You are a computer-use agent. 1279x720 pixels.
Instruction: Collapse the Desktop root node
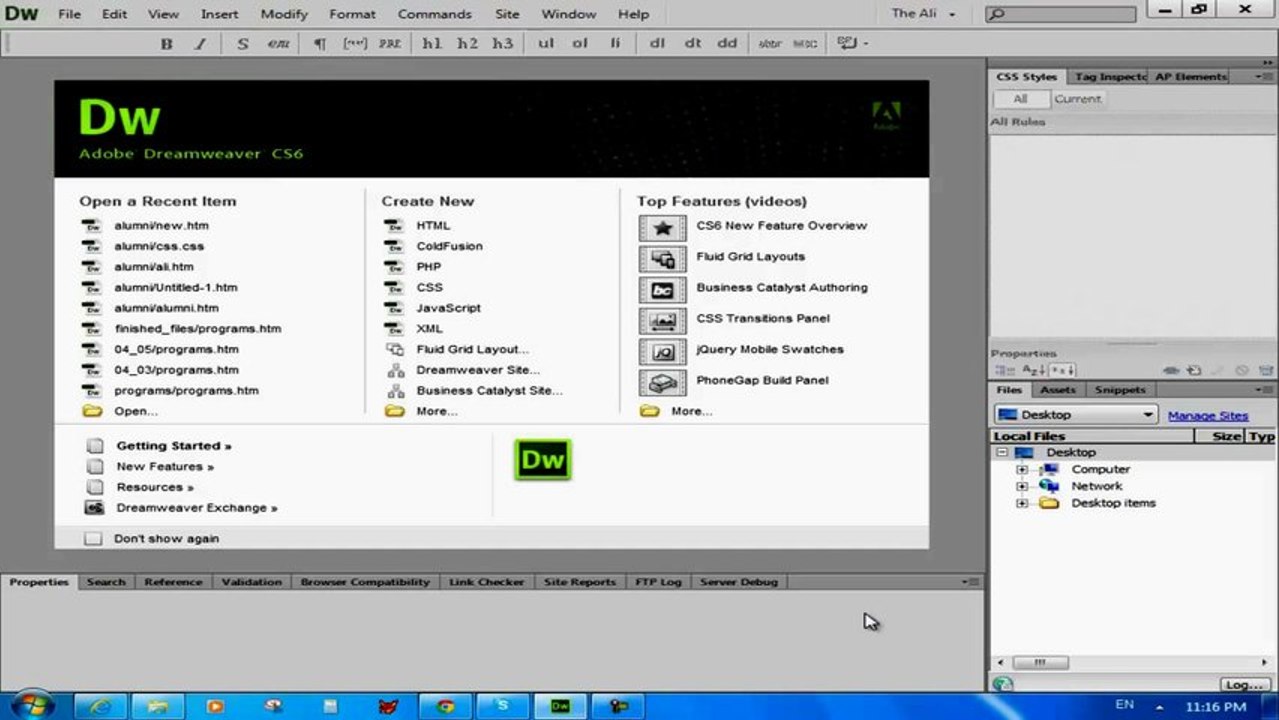tap(1001, 452)
